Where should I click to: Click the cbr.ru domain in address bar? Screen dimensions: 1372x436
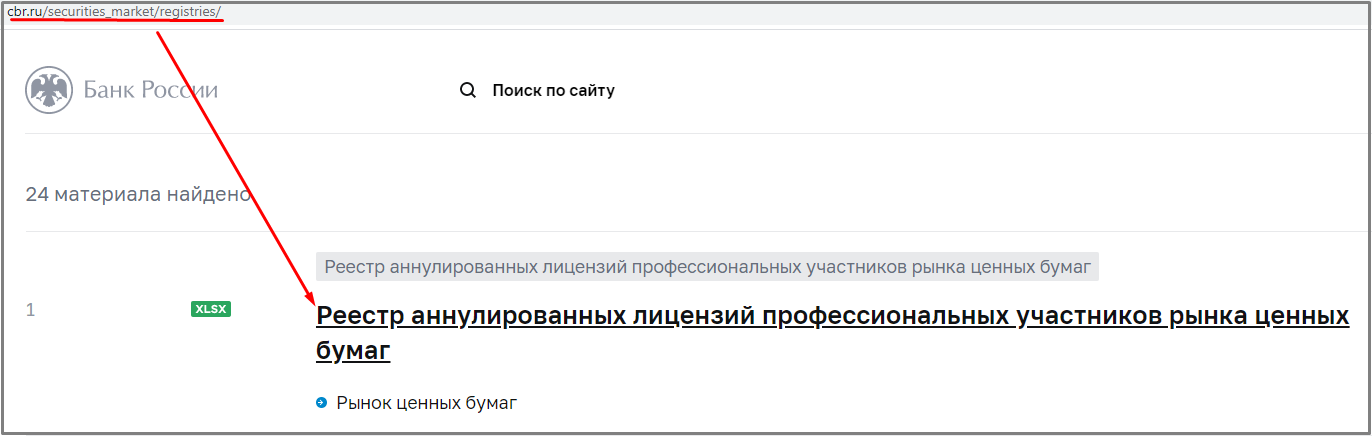[x=25, y=11]
